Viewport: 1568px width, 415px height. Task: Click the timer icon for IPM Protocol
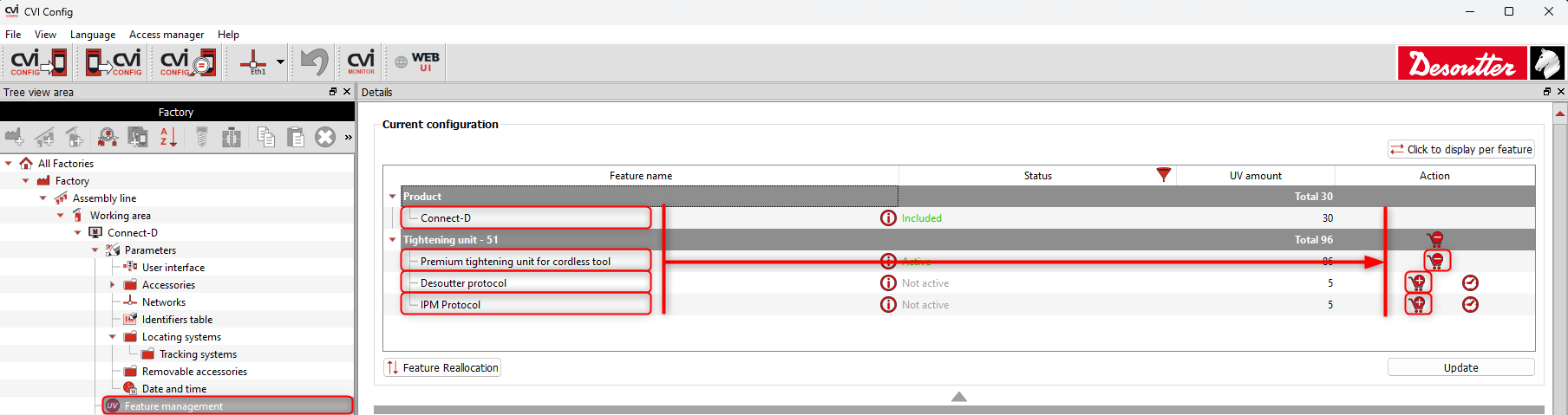pos(1470,304)
